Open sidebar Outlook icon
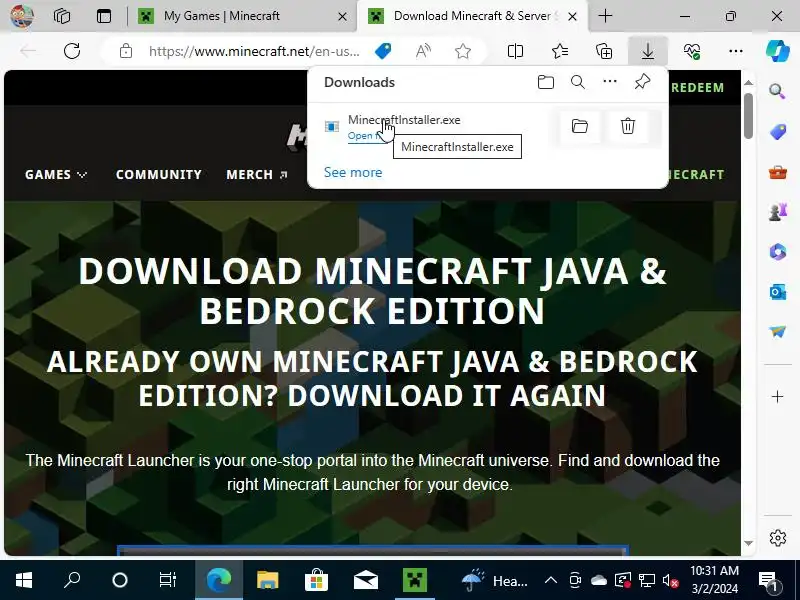This screenshot has width=800, height=600. (x=778, y=292)
